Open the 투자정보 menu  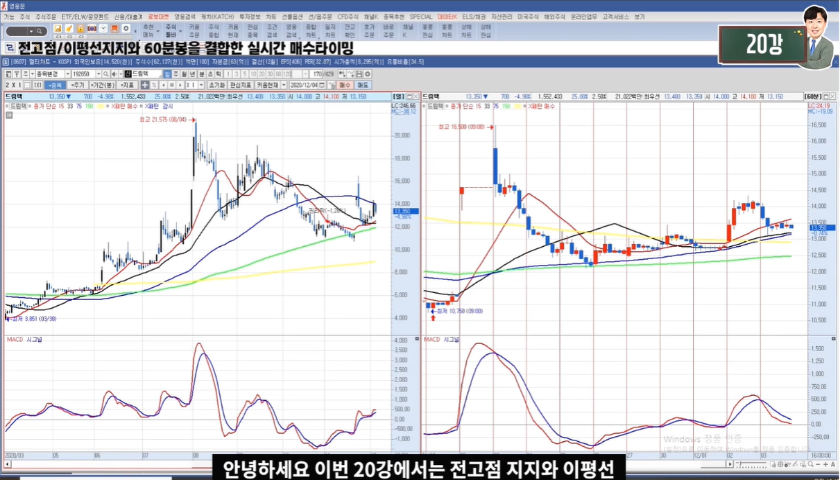[251, 17]
